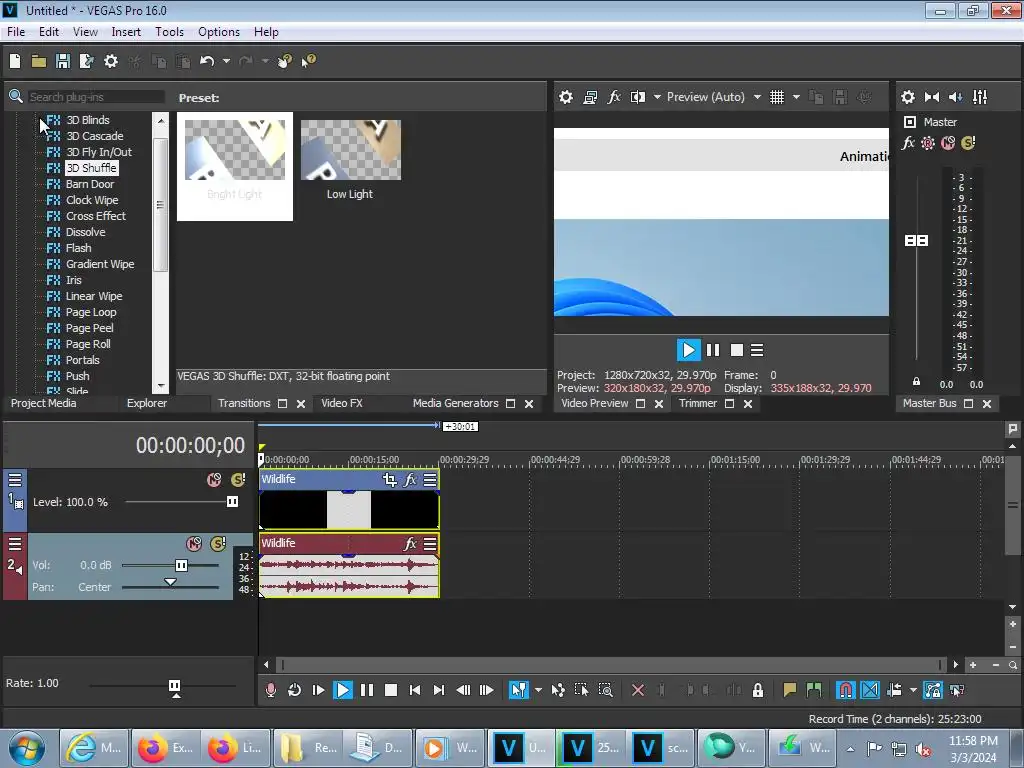Adjust the audio track Vol slider handle
This screenshot has width=1024, height=768.
pyautogui.click(x=181, y=566)
